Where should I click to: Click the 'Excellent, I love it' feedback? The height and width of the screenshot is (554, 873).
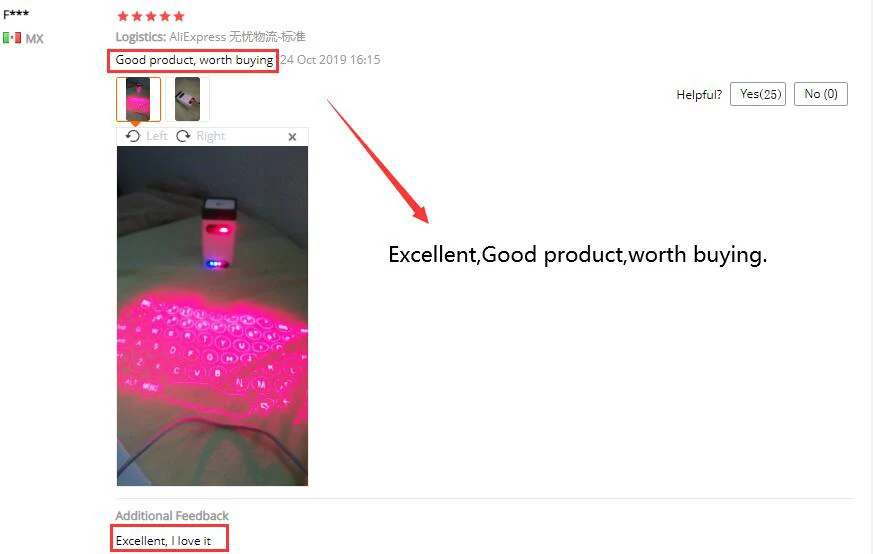[x=163, y=541]
